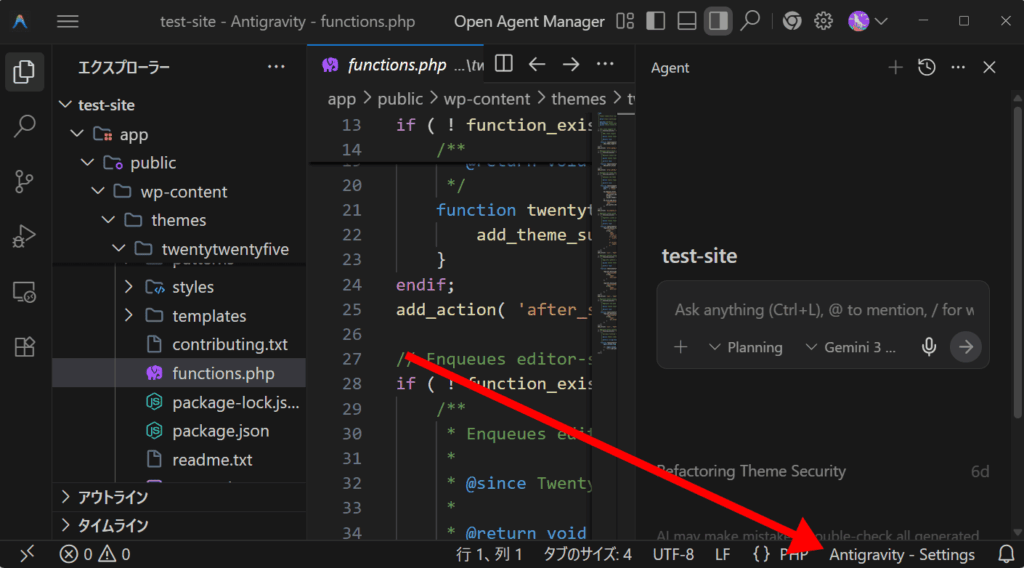The image size is (1024, 568).
Task: Select the functions.php editor tab
Action: pos(395,65)
